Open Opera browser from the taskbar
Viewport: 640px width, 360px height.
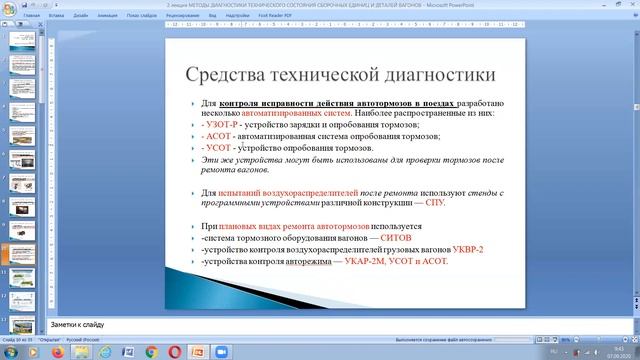coord(175,352)
